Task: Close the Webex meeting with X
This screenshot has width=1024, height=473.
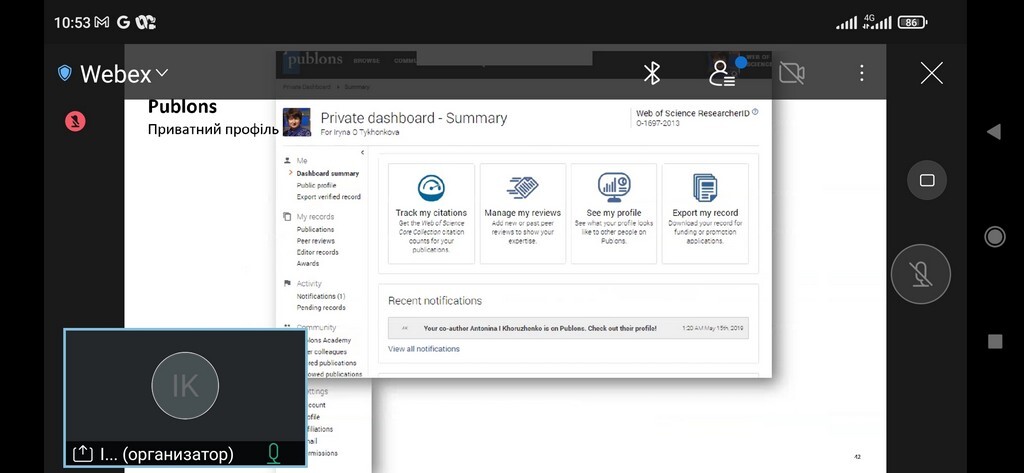Action: click(931, 73)
